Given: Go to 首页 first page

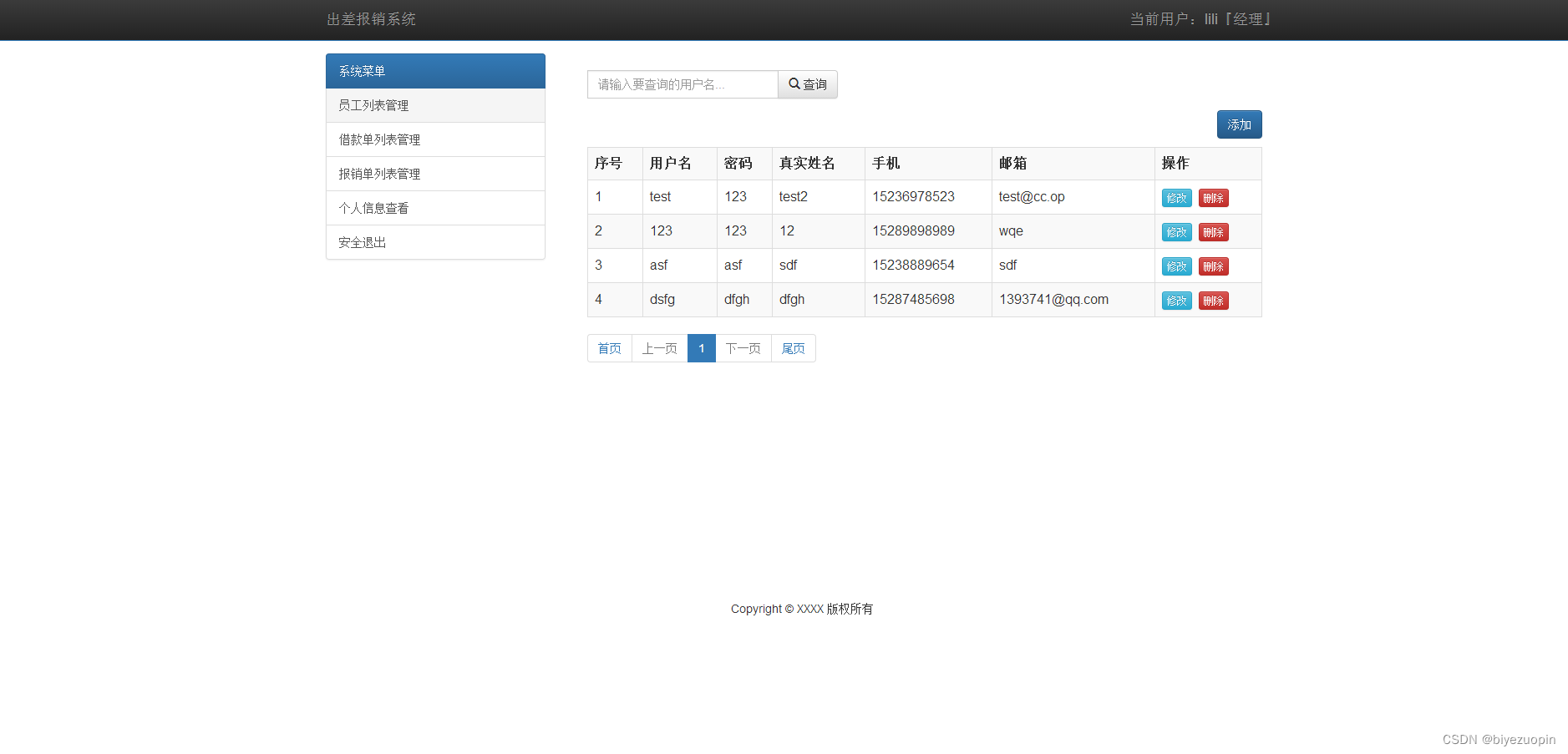Looking at the screenshot, I should tap(610, 348).
